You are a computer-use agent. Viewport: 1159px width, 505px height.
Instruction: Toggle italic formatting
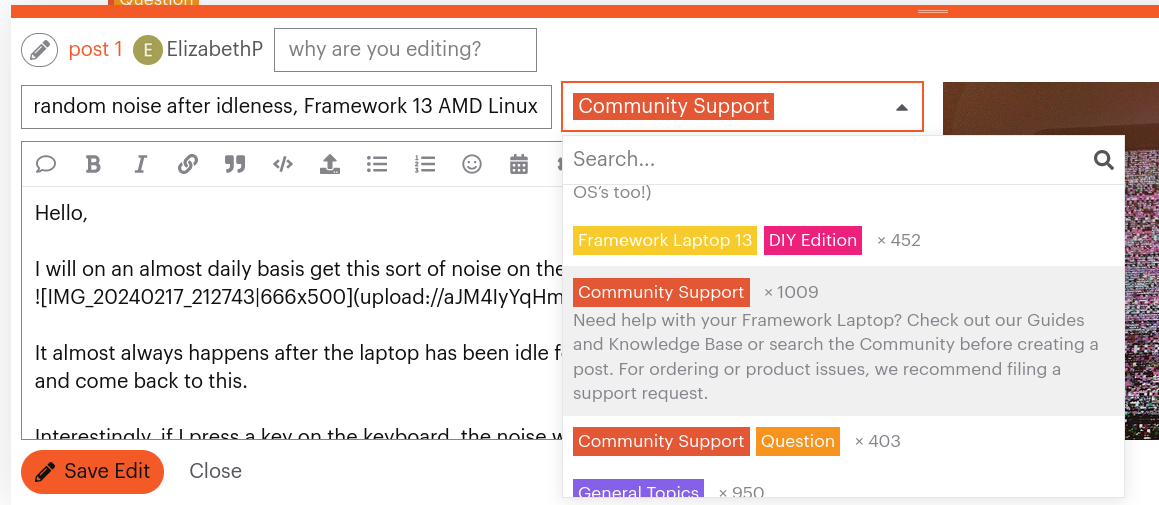tap(140, 164)
